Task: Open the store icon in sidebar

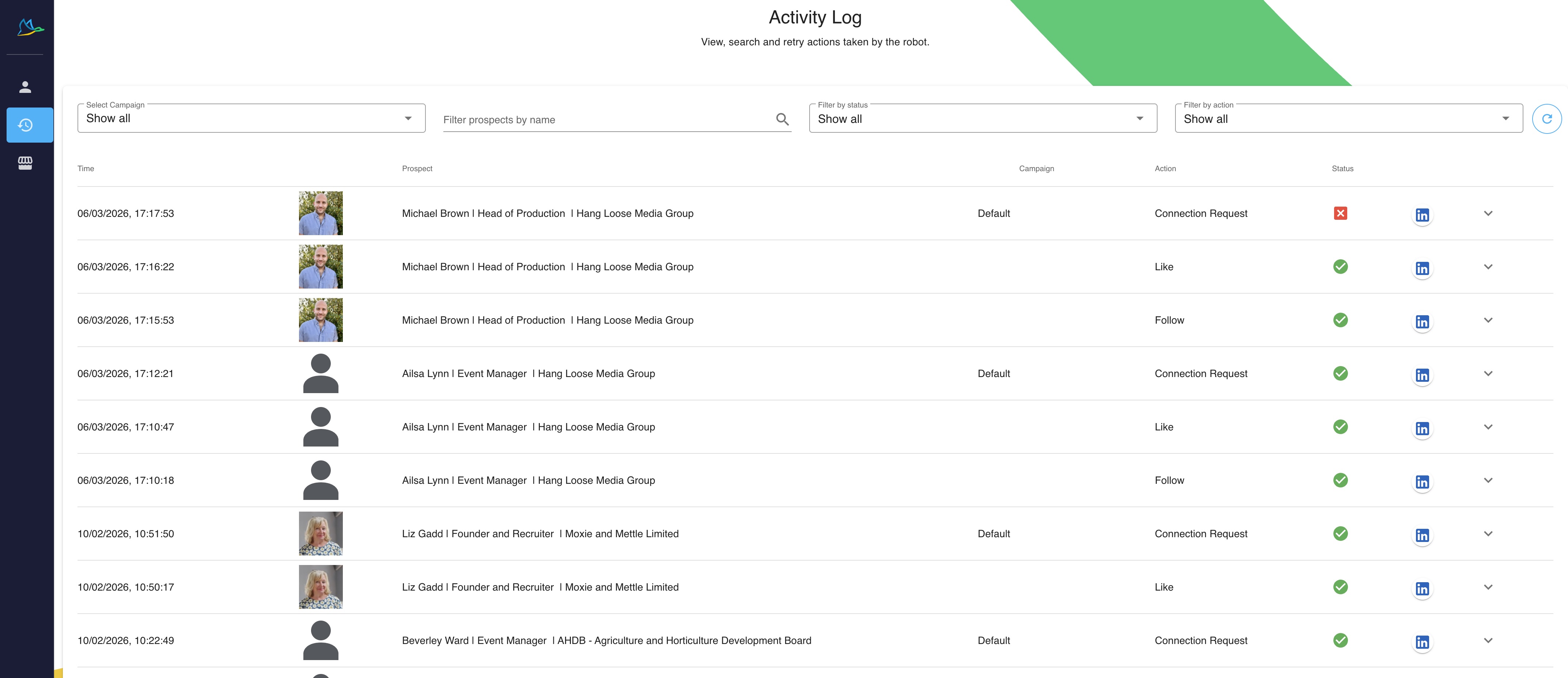Action: pos(25,163)
